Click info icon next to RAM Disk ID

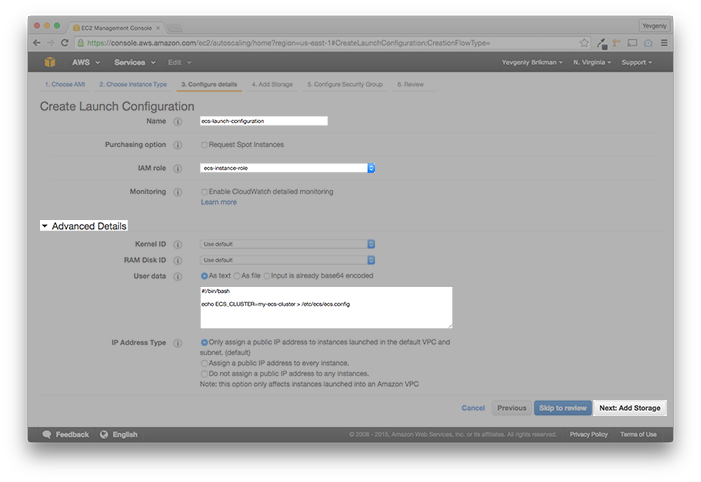coord(177,260)
